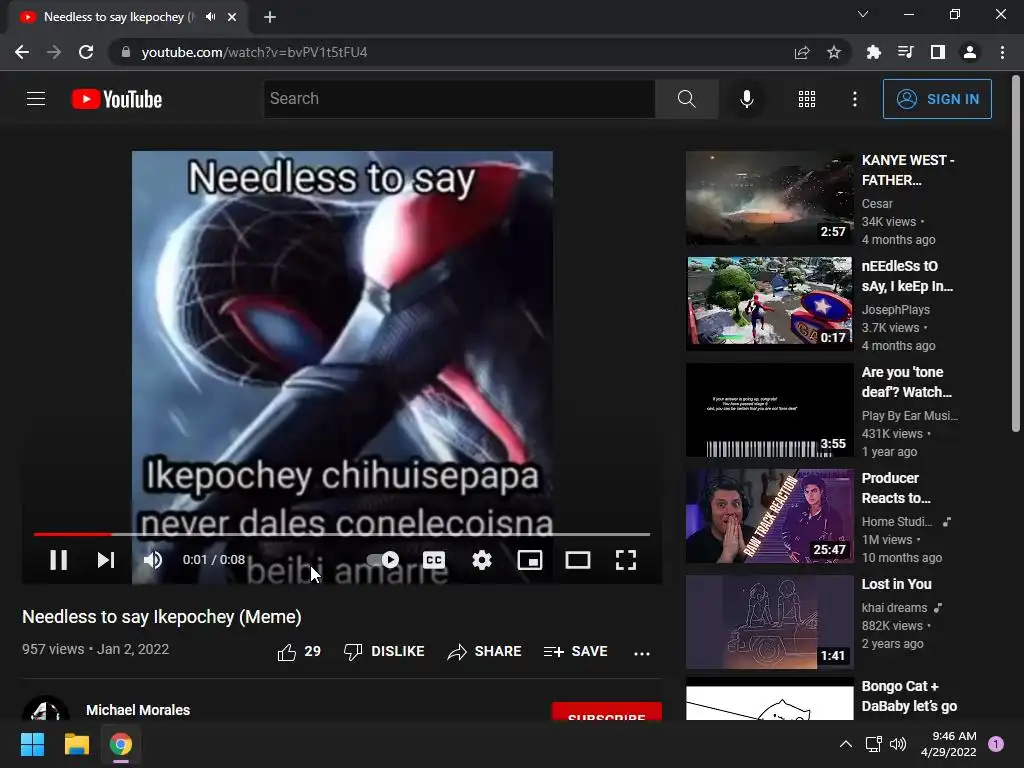Open khai dreams channel name
This screenshot has height=768, width=1024.
(x=894, y=607)
